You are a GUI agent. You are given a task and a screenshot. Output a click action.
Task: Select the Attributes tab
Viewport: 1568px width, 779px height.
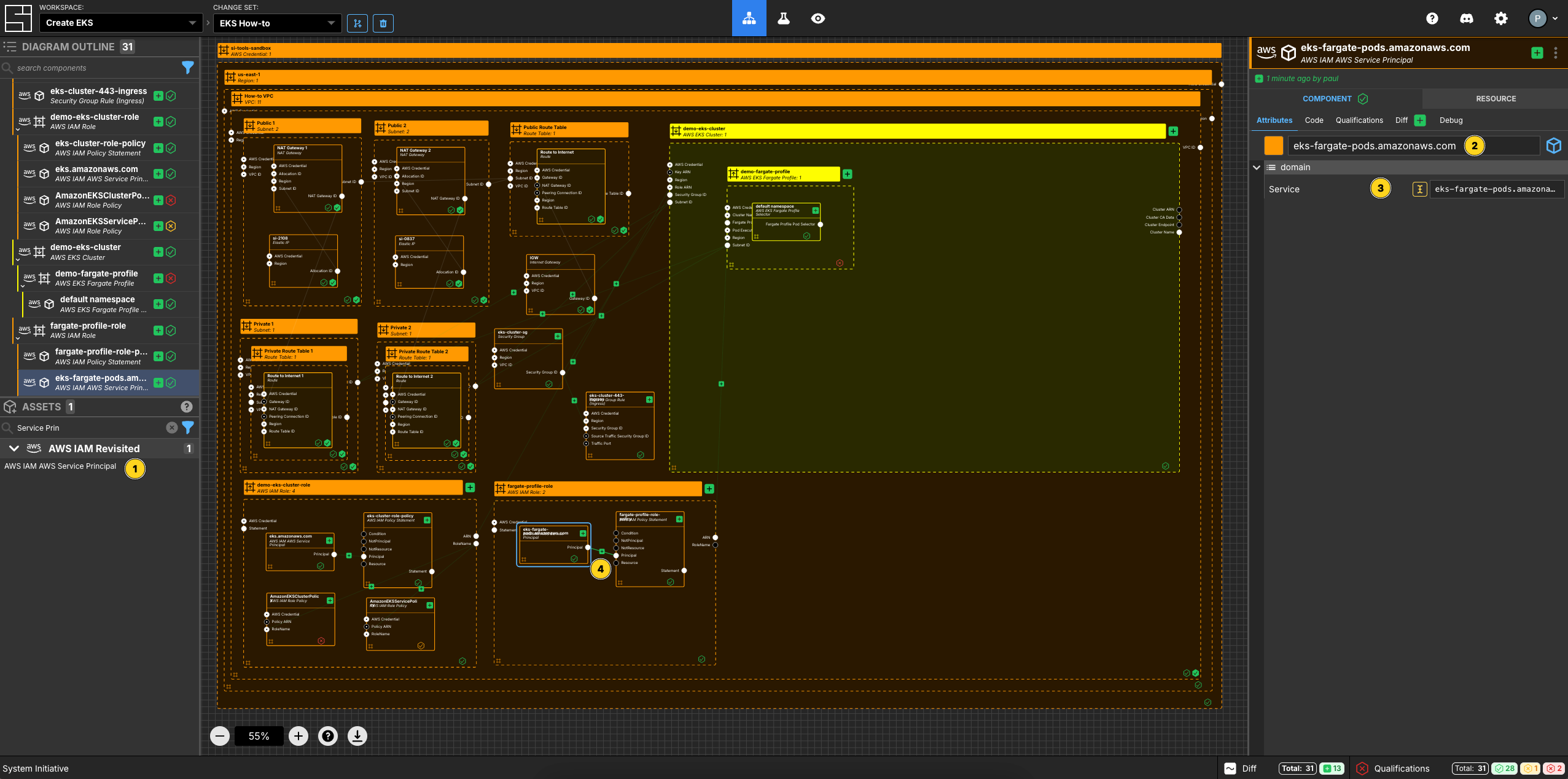pyautogui.click(x=1274, y=120)
